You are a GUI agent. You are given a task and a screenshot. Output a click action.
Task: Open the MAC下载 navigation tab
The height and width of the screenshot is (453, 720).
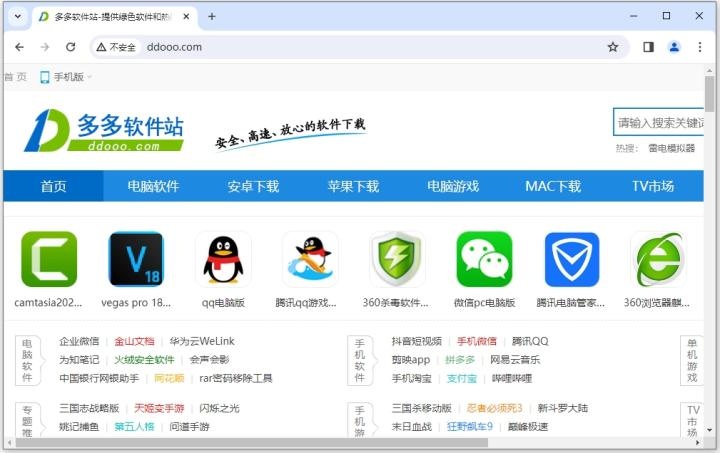pos(553,186)
